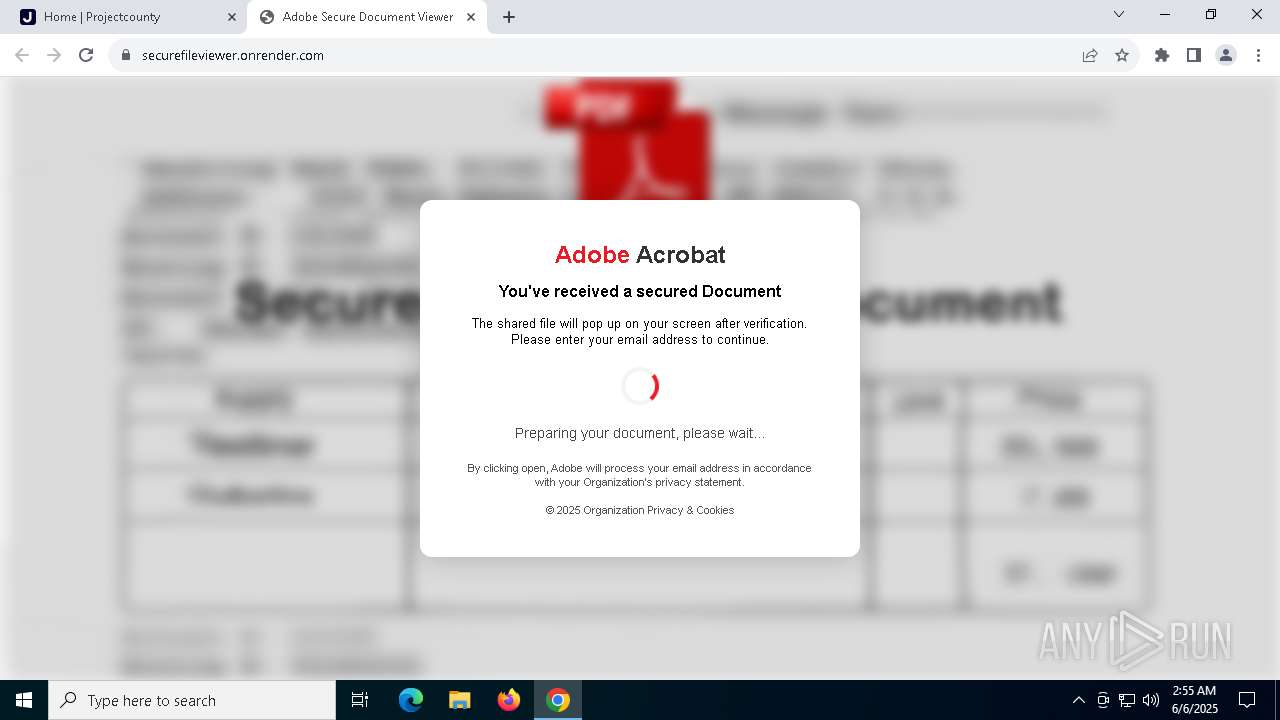This screenshot has width=1280, height=720.
Task: Minimize the Chrome window
Action: (1165, 14)
